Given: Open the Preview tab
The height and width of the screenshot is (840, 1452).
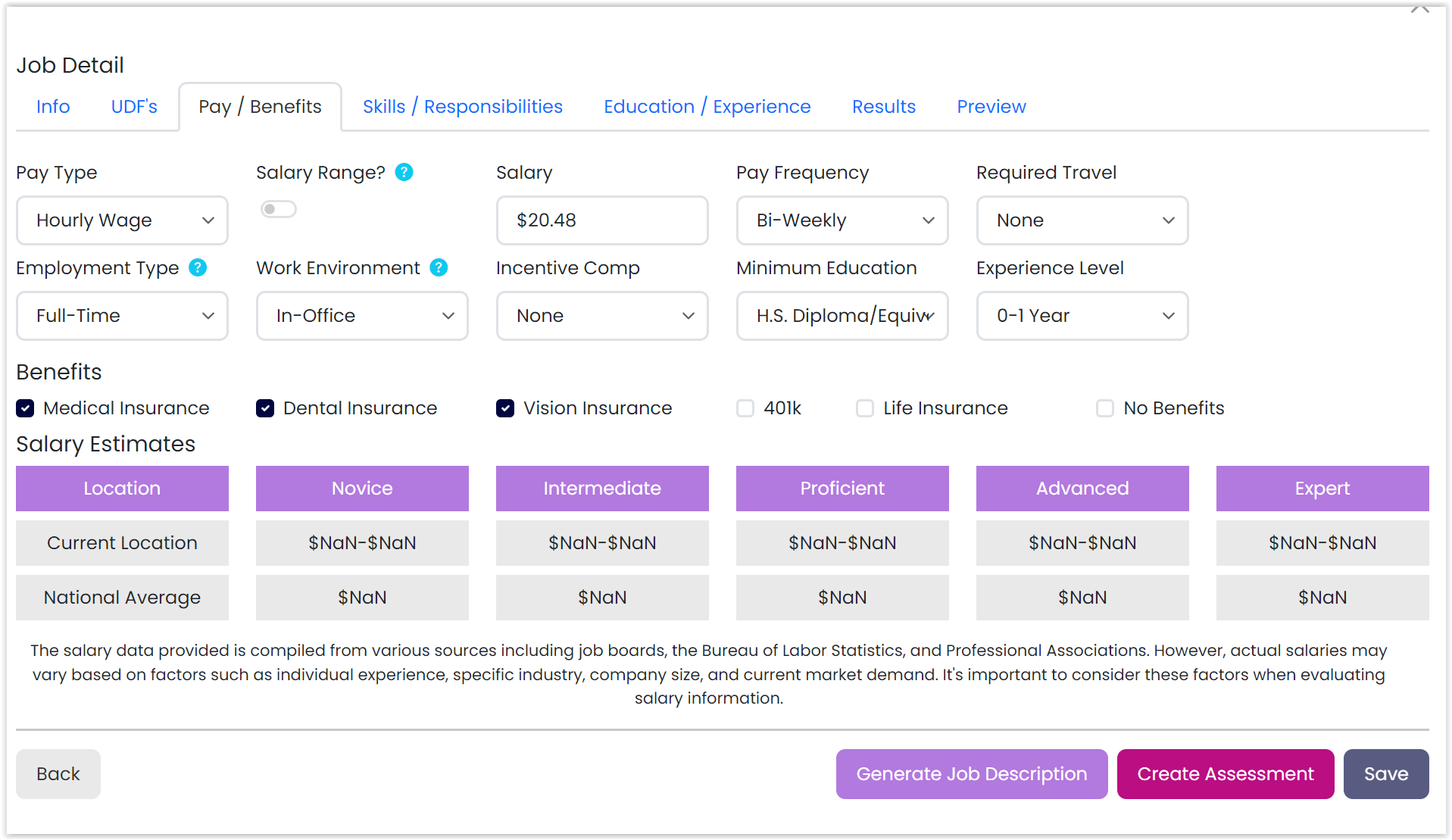Looking at the screenshot, I should coord(991,106).
